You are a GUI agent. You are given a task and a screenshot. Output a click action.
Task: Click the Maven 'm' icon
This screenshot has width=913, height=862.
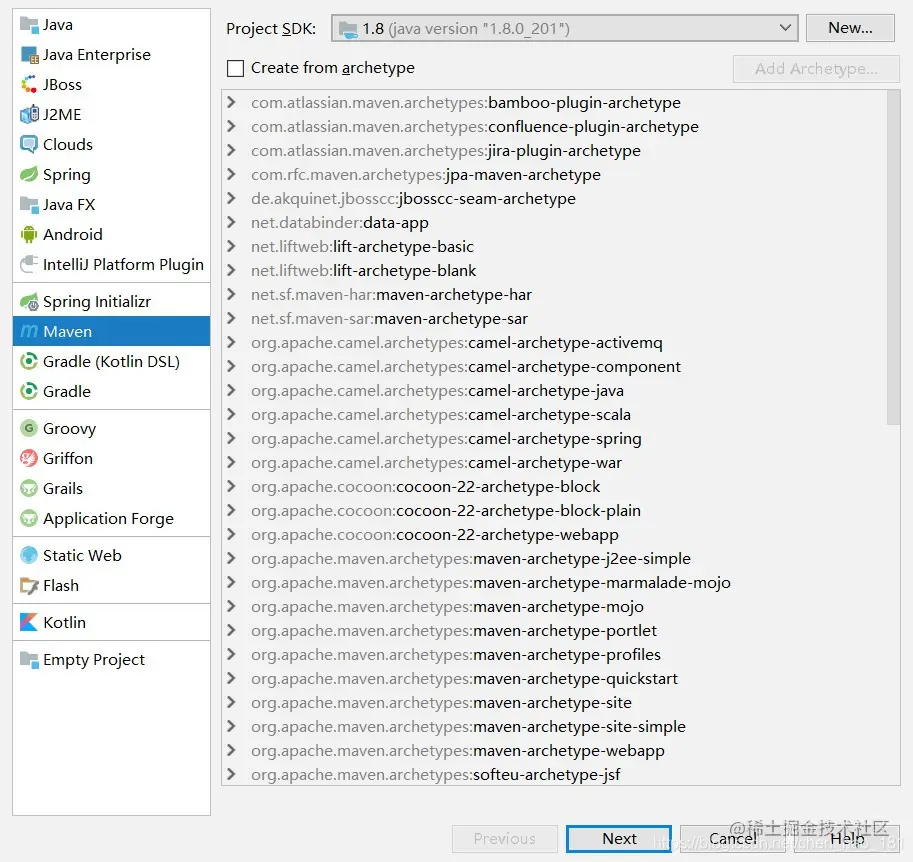pos(29,331)
